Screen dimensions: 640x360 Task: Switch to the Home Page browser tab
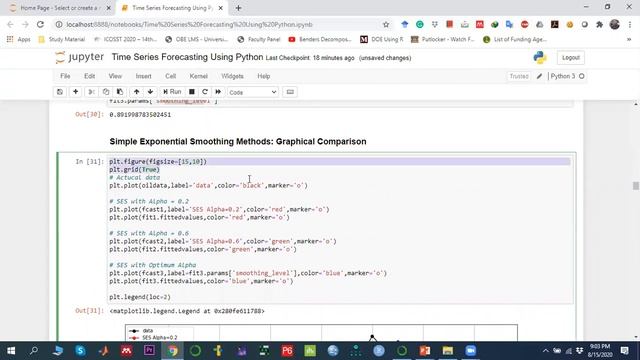pos(60,8)
